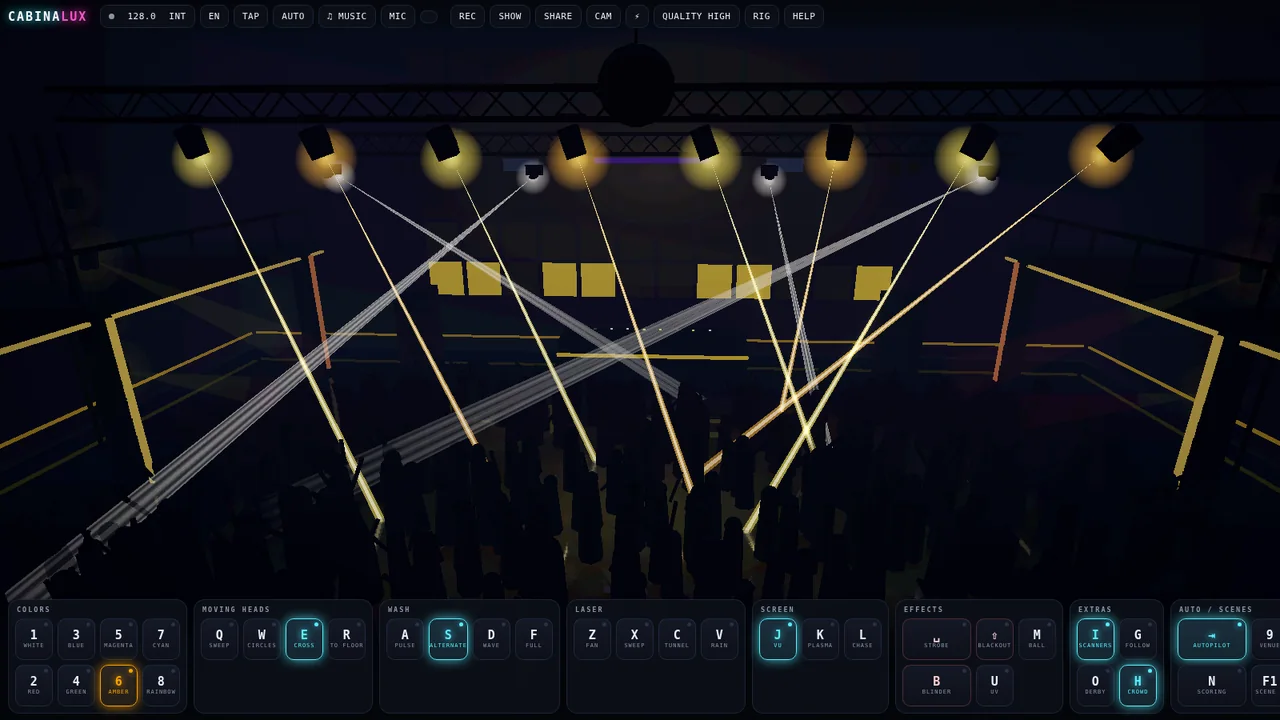Open the Music note button

[347, 16]
